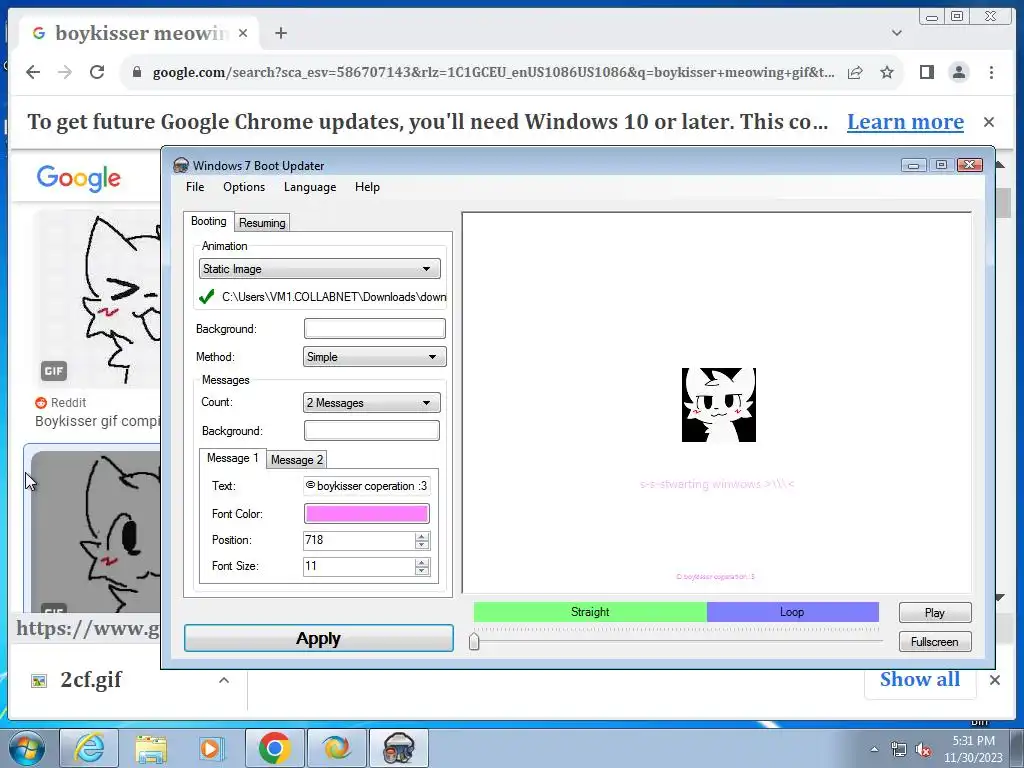Click the share page icon in address bar
Image resolution: width=1024 pixels, height=768 pixels.
tap(855, 72)
